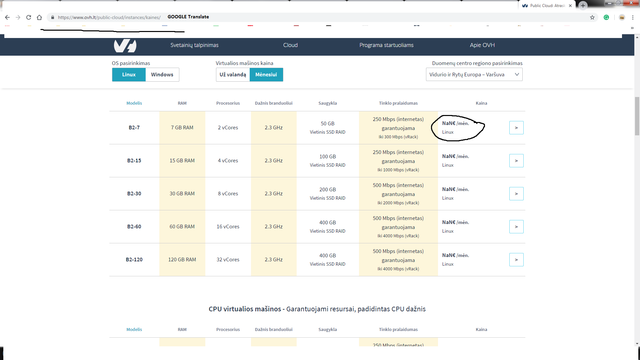
Task: Click the 4 vCores cell
Action: tap(228, 161)
